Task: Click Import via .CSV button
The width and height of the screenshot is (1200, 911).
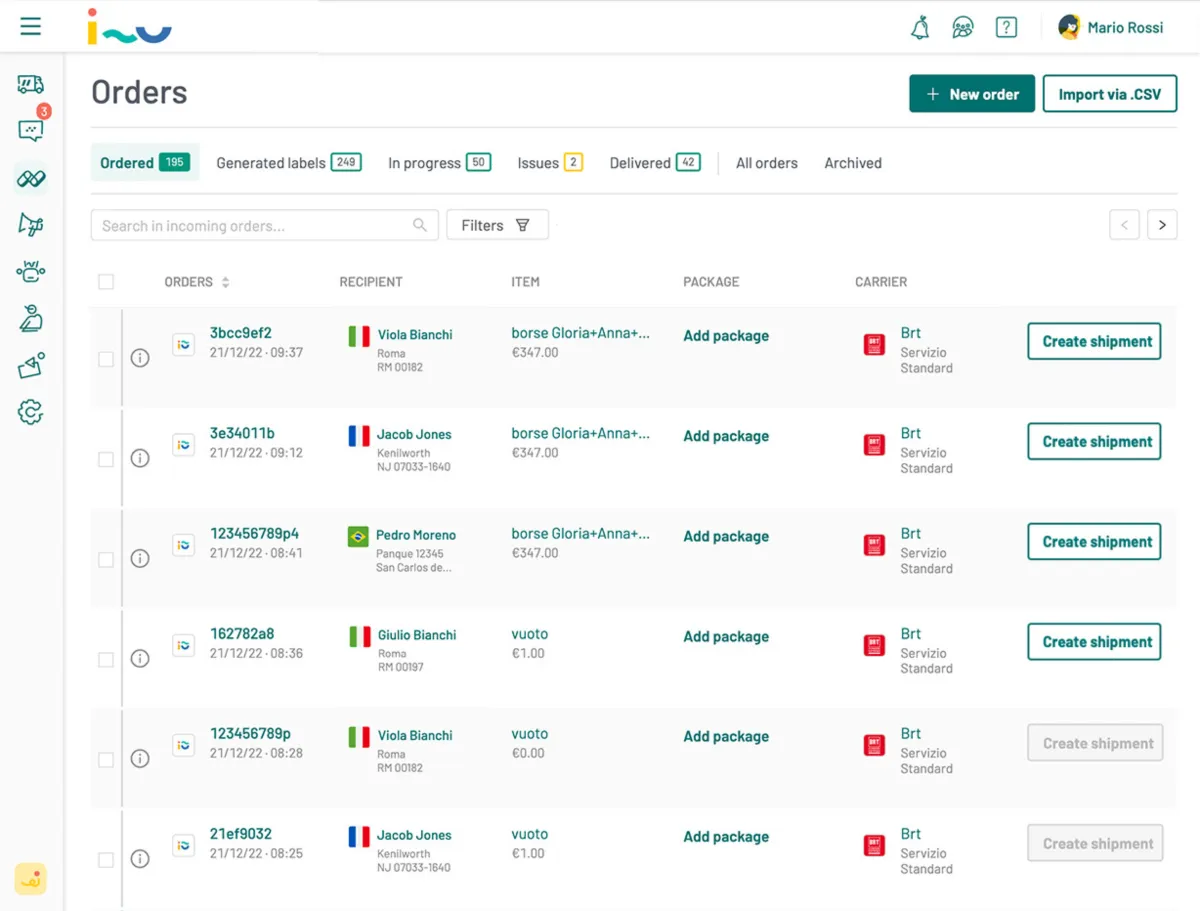Action: [1110, 94]
